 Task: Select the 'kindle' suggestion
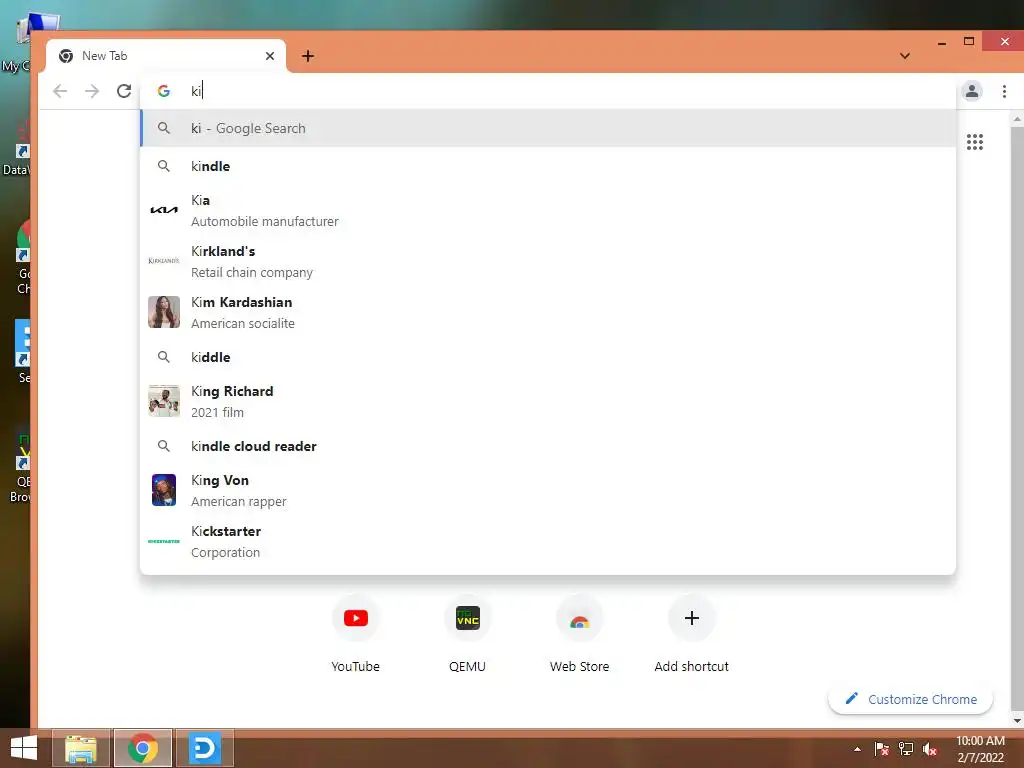pyautogui.click(x=548, y=166)
